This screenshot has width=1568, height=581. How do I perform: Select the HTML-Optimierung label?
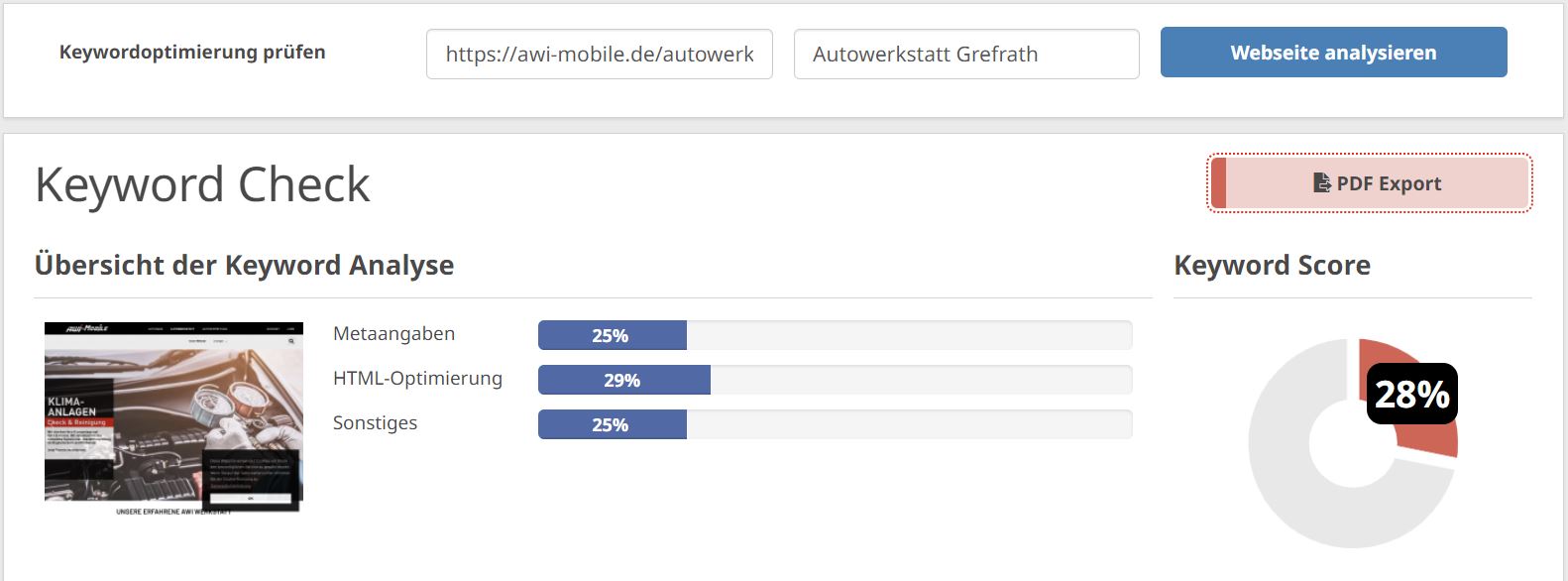417,379
